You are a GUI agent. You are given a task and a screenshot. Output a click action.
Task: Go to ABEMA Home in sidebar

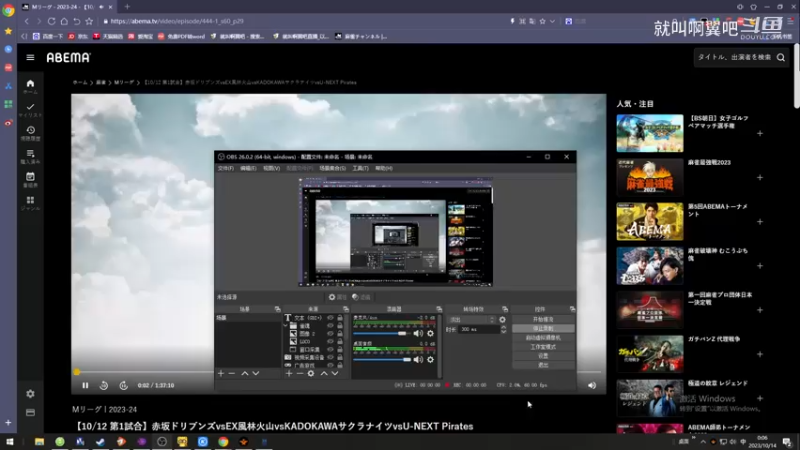tap(30, 86)
